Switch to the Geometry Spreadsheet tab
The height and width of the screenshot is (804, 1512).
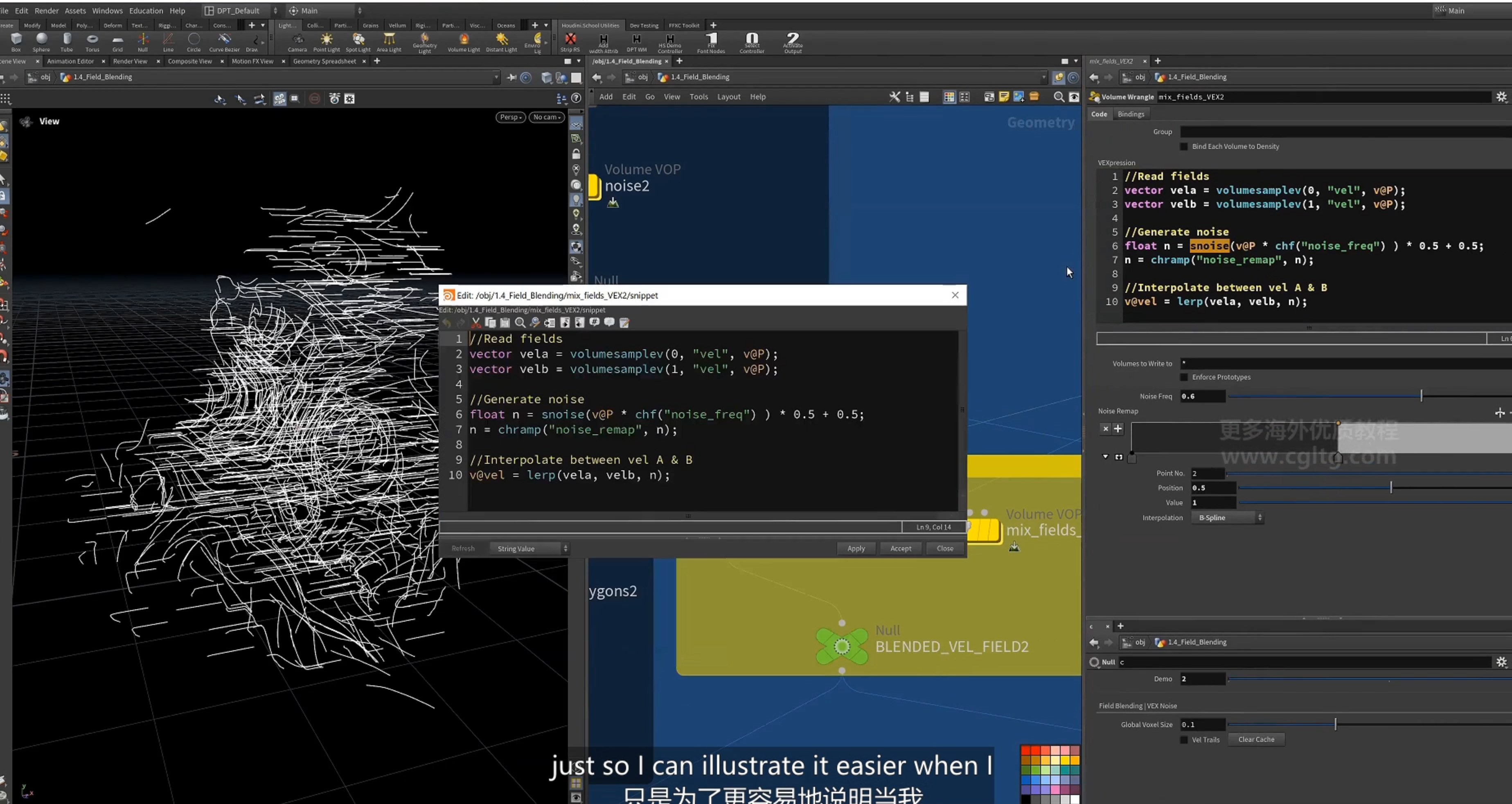pyautogui.click(x=324, y=61)
